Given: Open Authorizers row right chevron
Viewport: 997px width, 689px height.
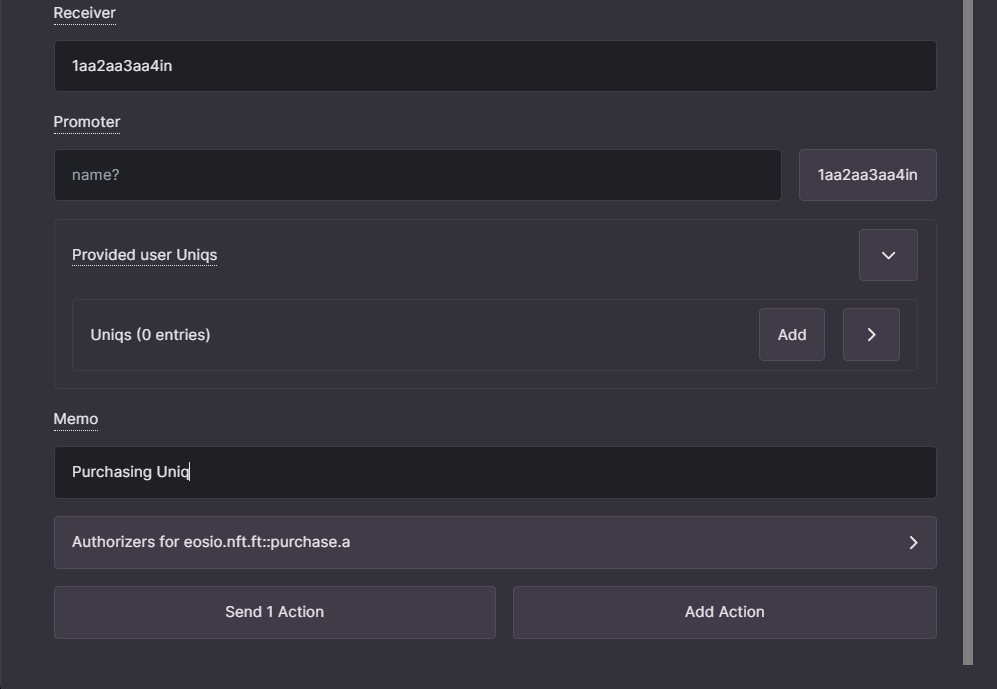Looking at the screenshot, I should point(913,542).
